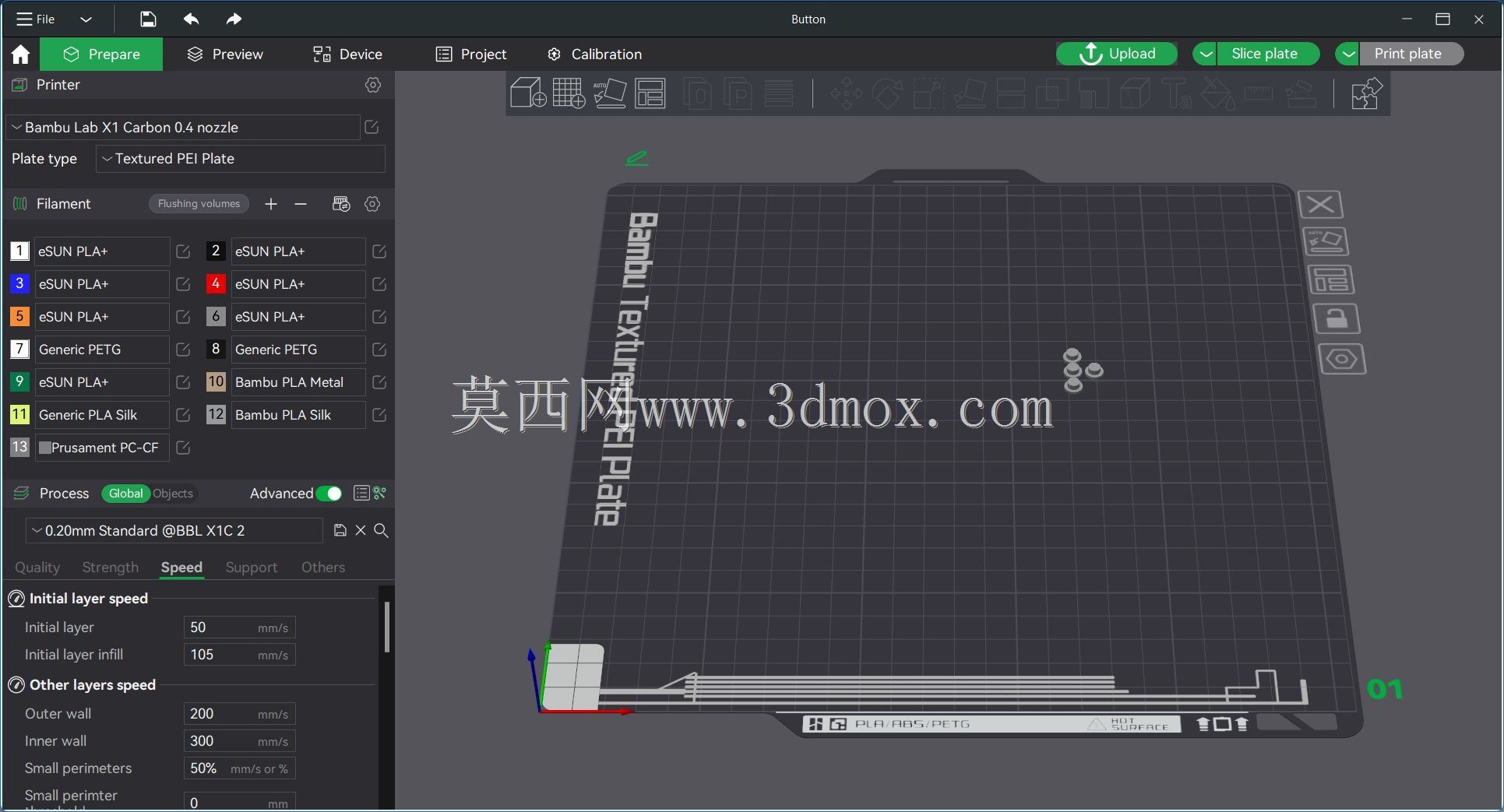
Task: Open plate settings eye icon
Action: pos(1341,359)
